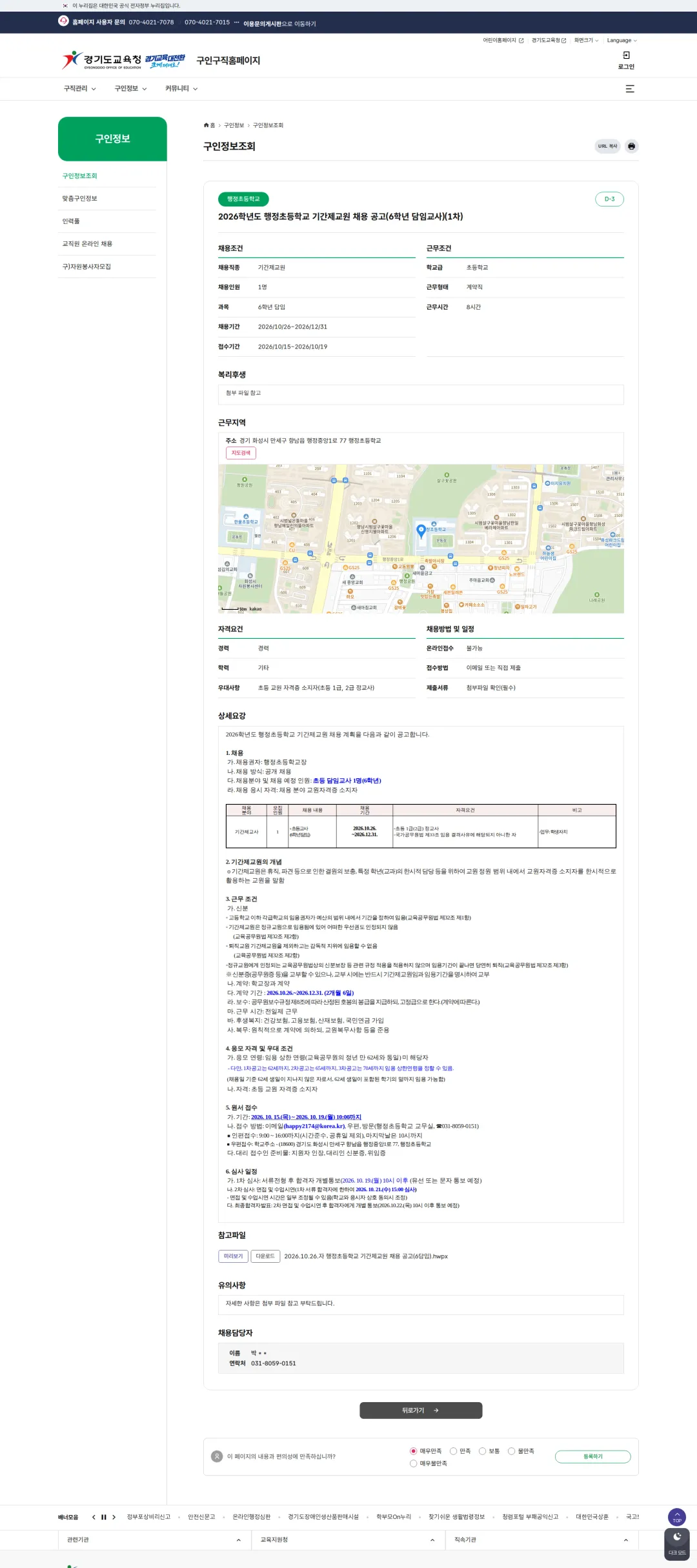The width and height of the screenshot is (697, 1568).
Task: Open the hamburger full menu icon
Action: 630,89
